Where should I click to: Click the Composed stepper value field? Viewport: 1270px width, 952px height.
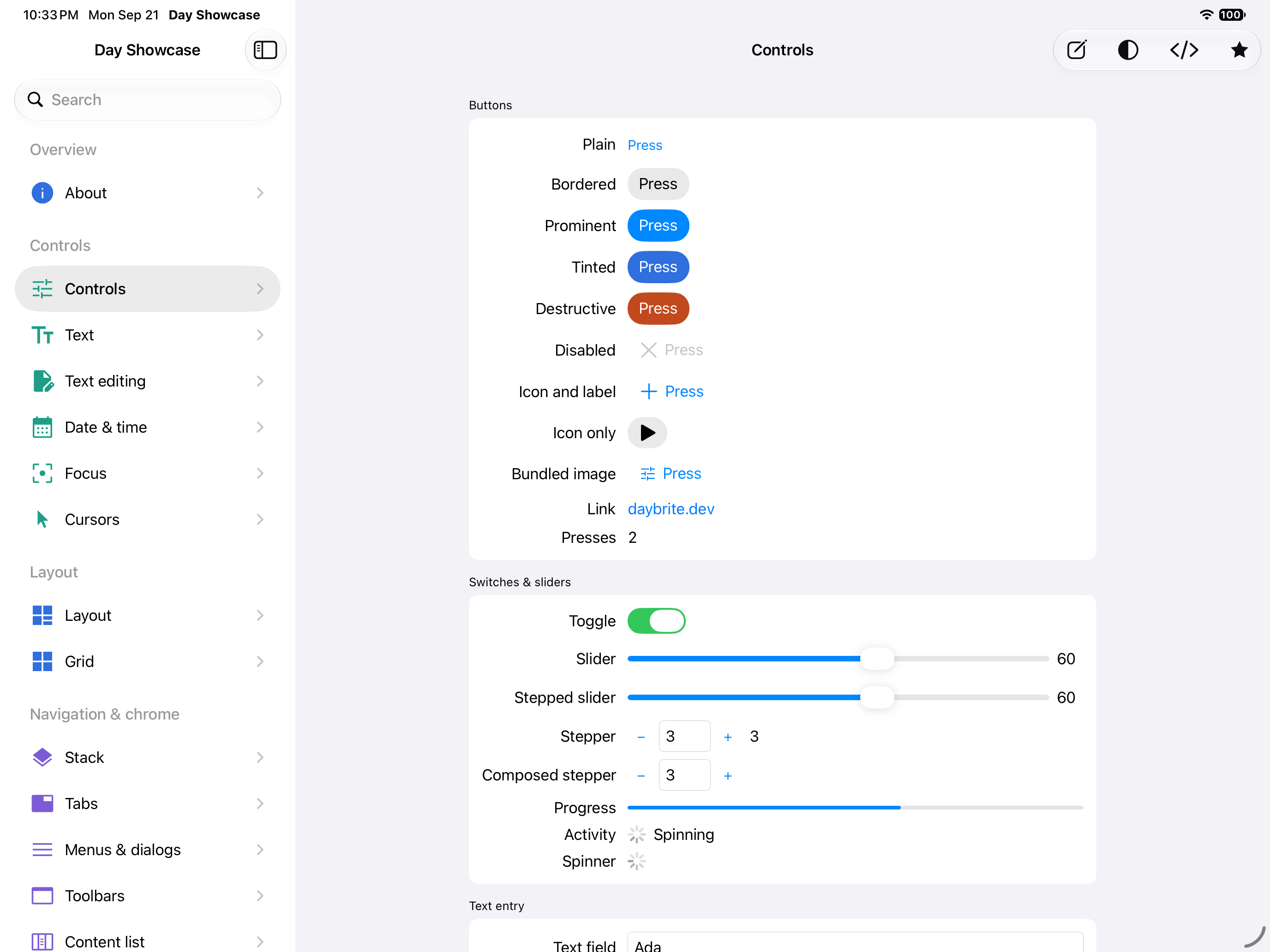tap(684, 775)
